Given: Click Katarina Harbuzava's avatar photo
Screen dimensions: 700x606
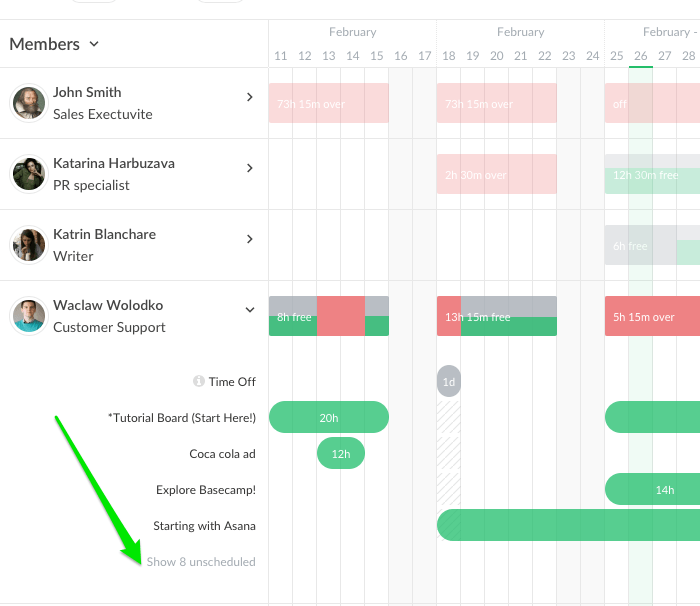Looking at the screenshot, I should (28, 174).
